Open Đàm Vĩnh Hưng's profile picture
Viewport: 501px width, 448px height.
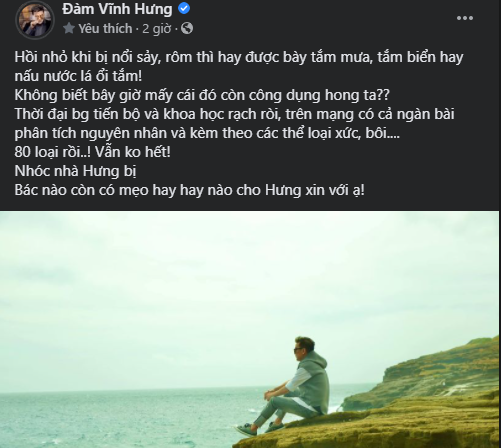click(35, 20)
